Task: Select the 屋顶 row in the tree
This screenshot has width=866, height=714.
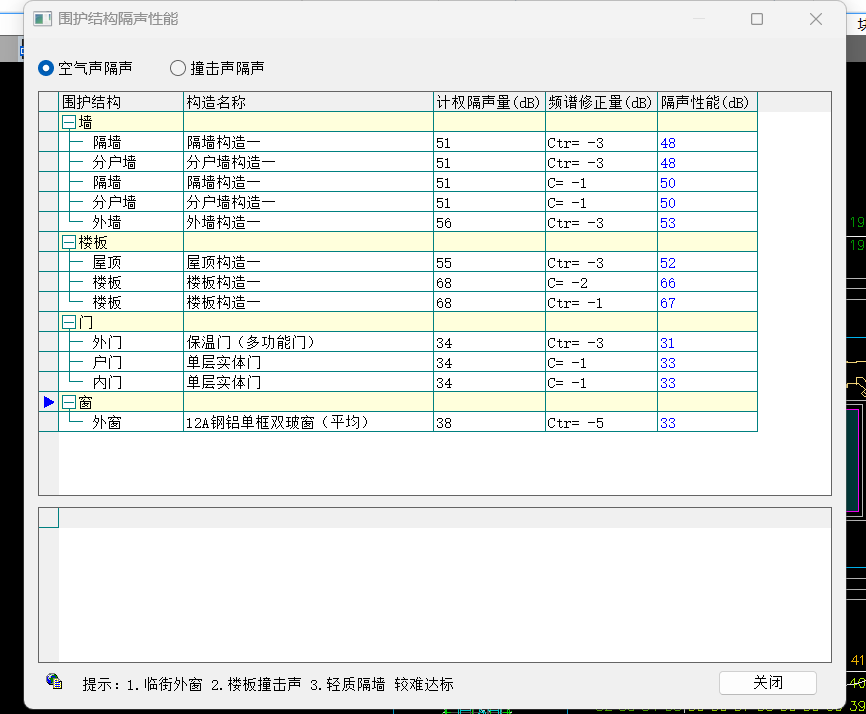Action: 107,262
